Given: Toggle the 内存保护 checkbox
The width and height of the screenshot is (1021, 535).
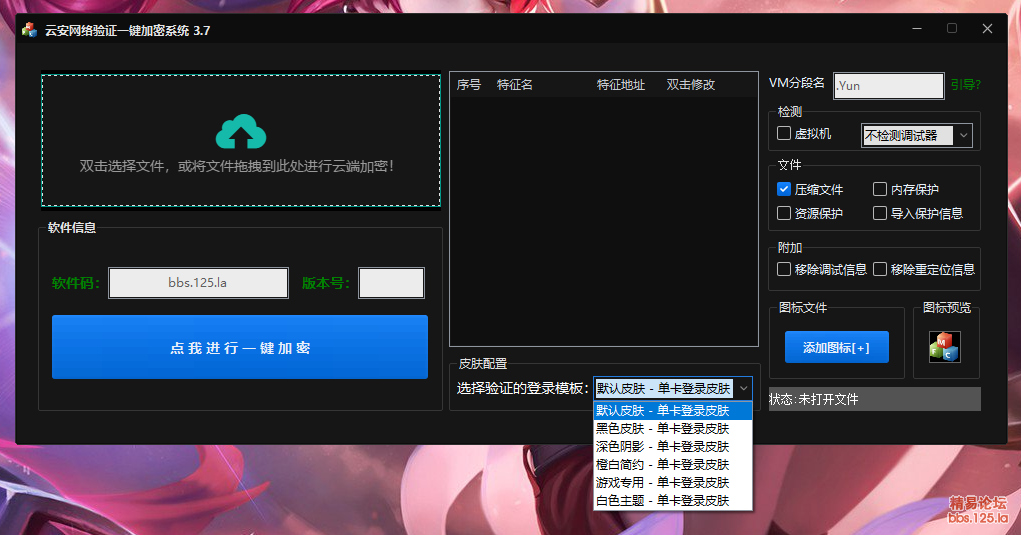Looking at the screenshot, I should tap(880, 189).
